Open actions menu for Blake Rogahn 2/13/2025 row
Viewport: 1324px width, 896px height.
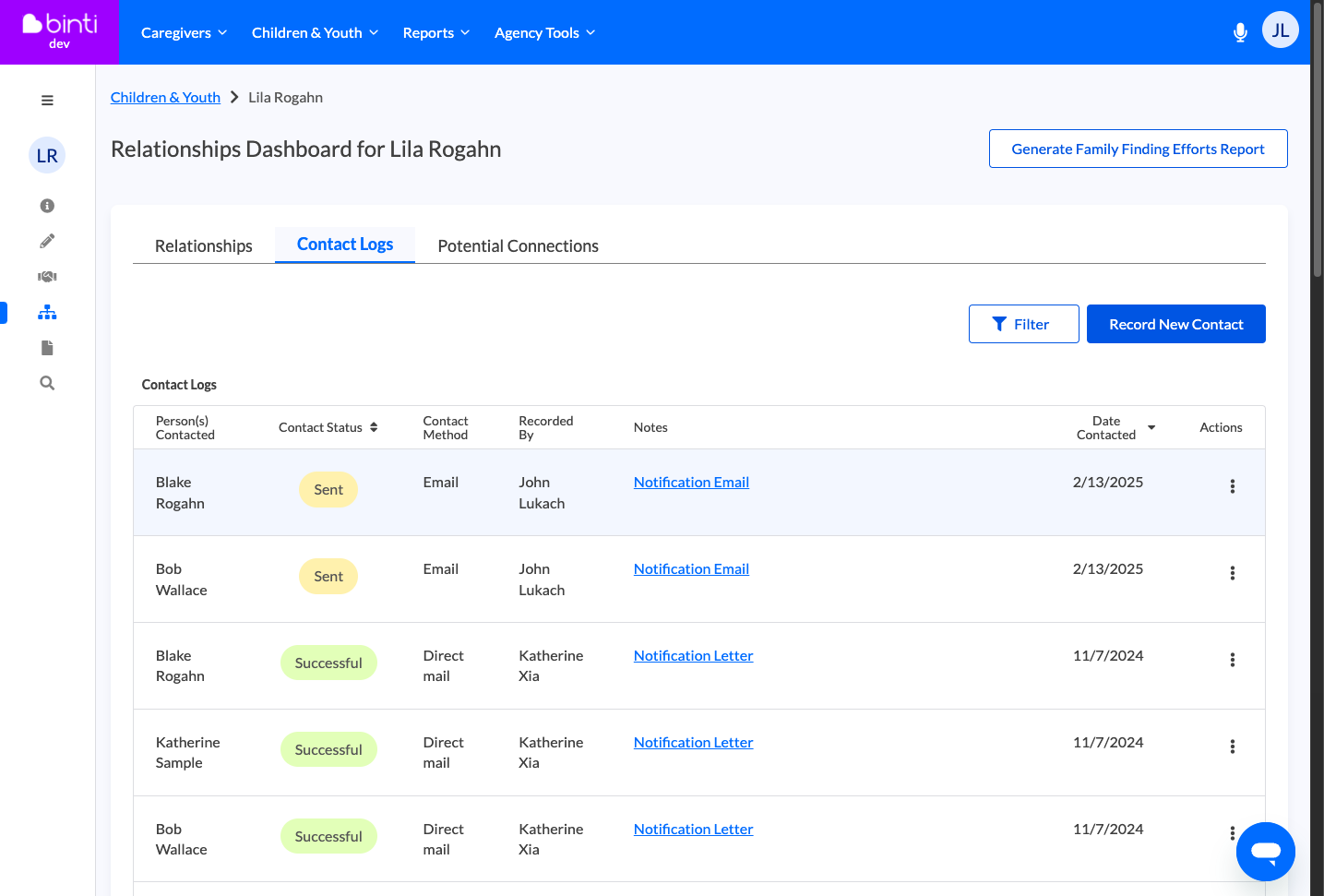(x=1233, y=486)
